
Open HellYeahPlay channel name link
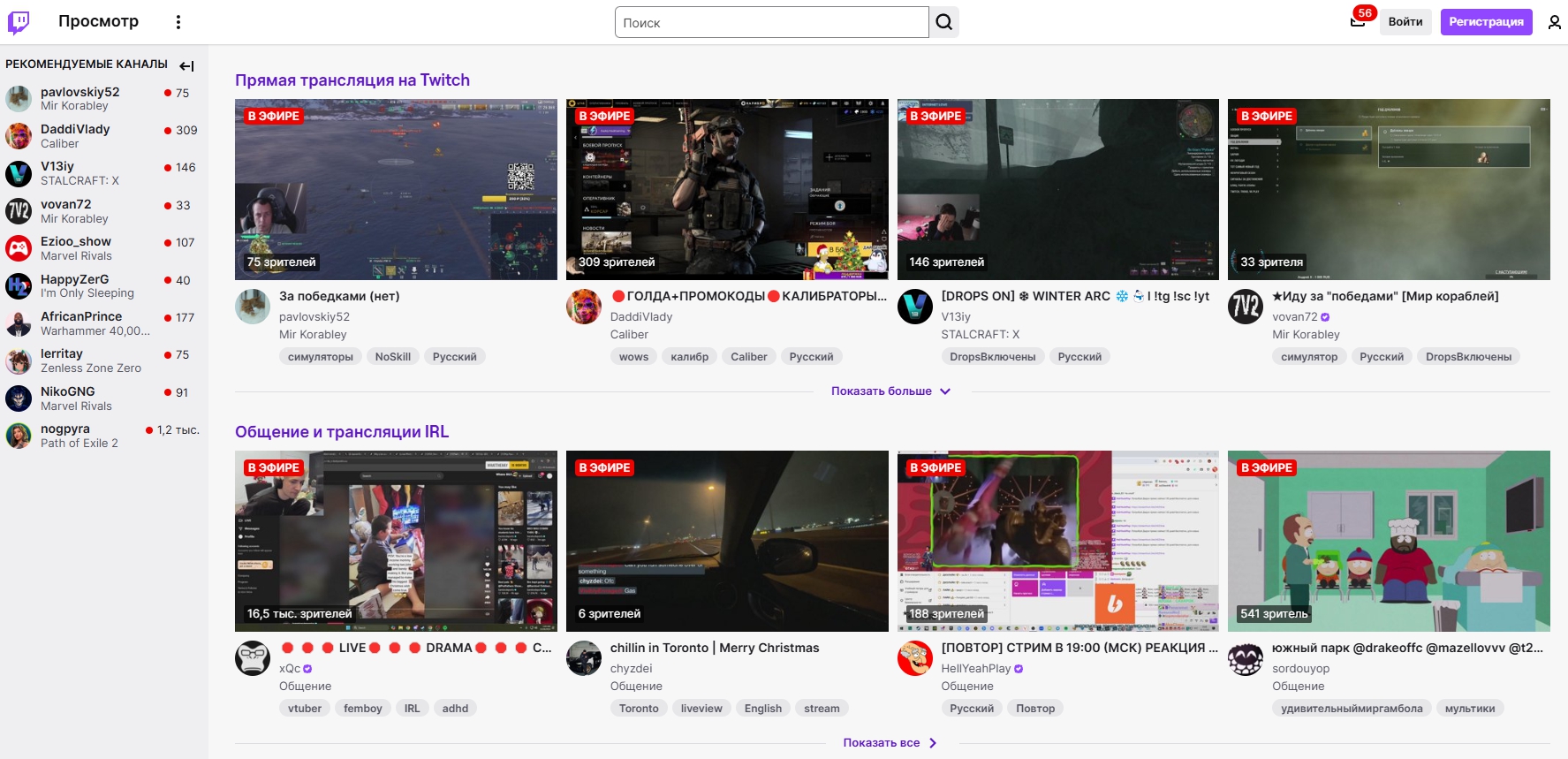point(976,669)
